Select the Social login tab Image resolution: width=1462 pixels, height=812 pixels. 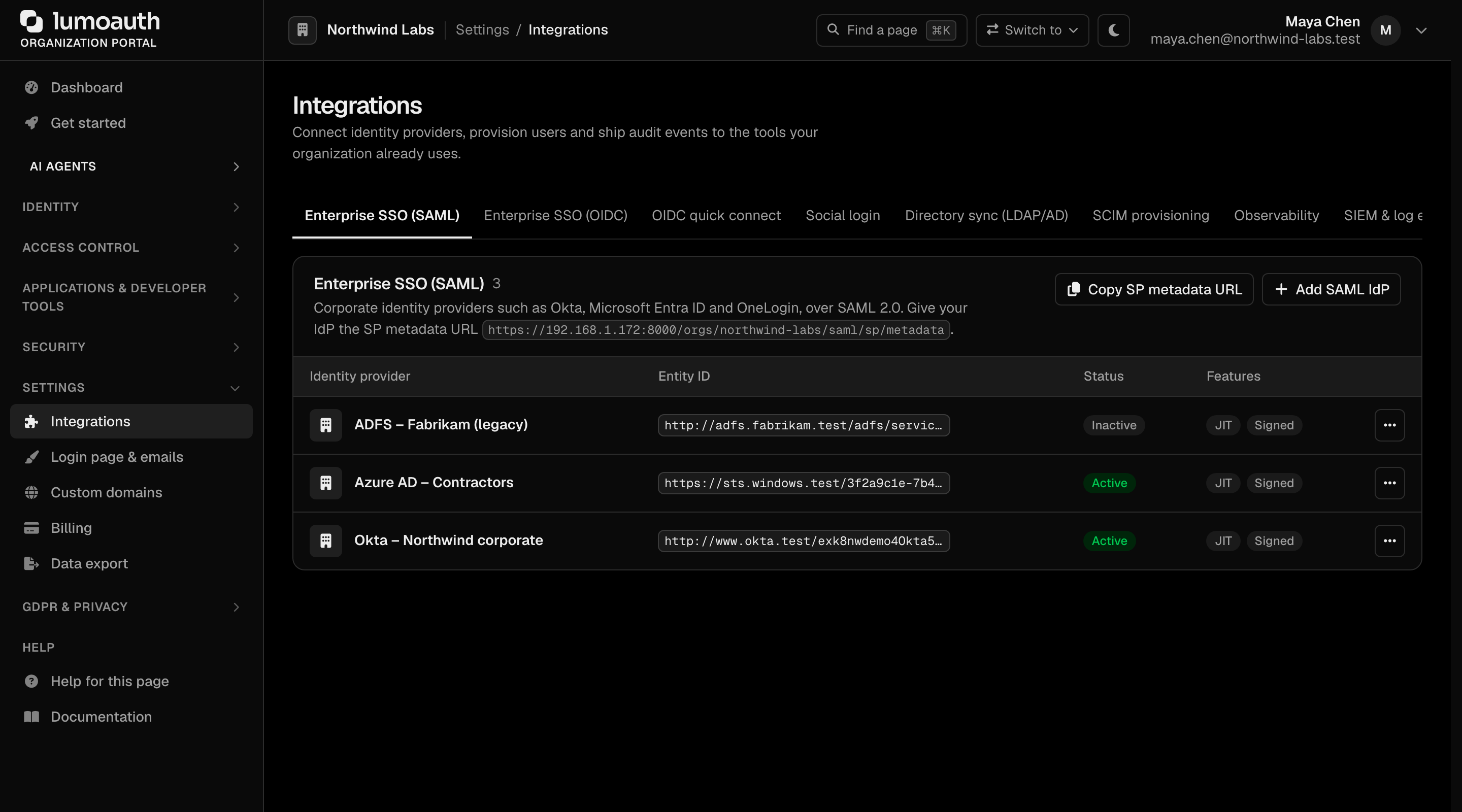[x=843, y=216]
